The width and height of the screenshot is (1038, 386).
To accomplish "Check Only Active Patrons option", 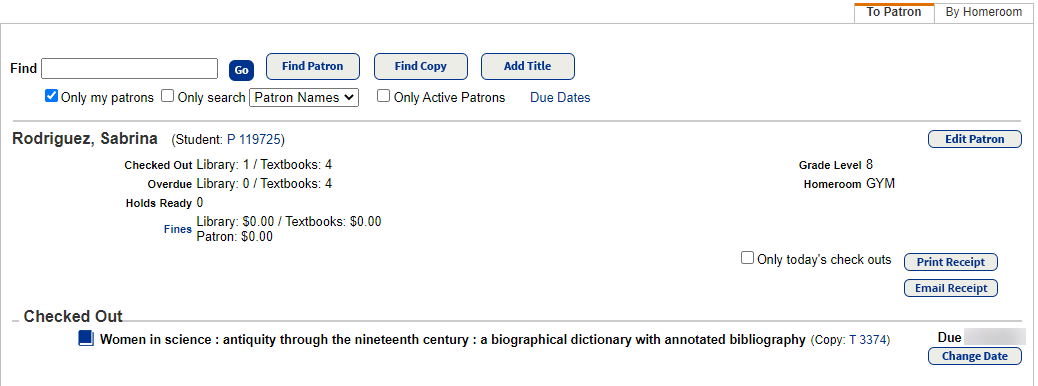I will click(383, 96).
